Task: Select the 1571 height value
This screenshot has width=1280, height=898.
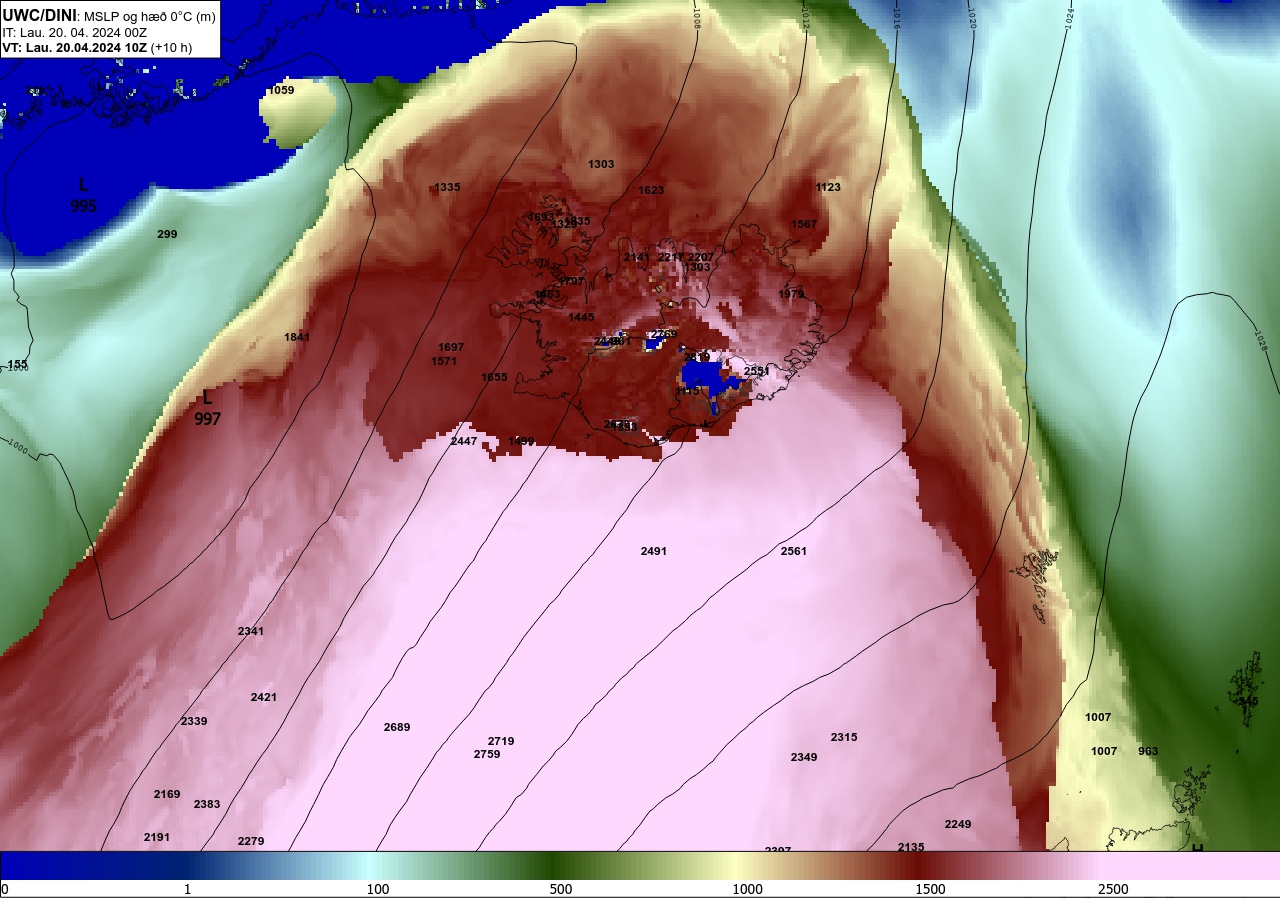Action: click(x=444, y=361)
